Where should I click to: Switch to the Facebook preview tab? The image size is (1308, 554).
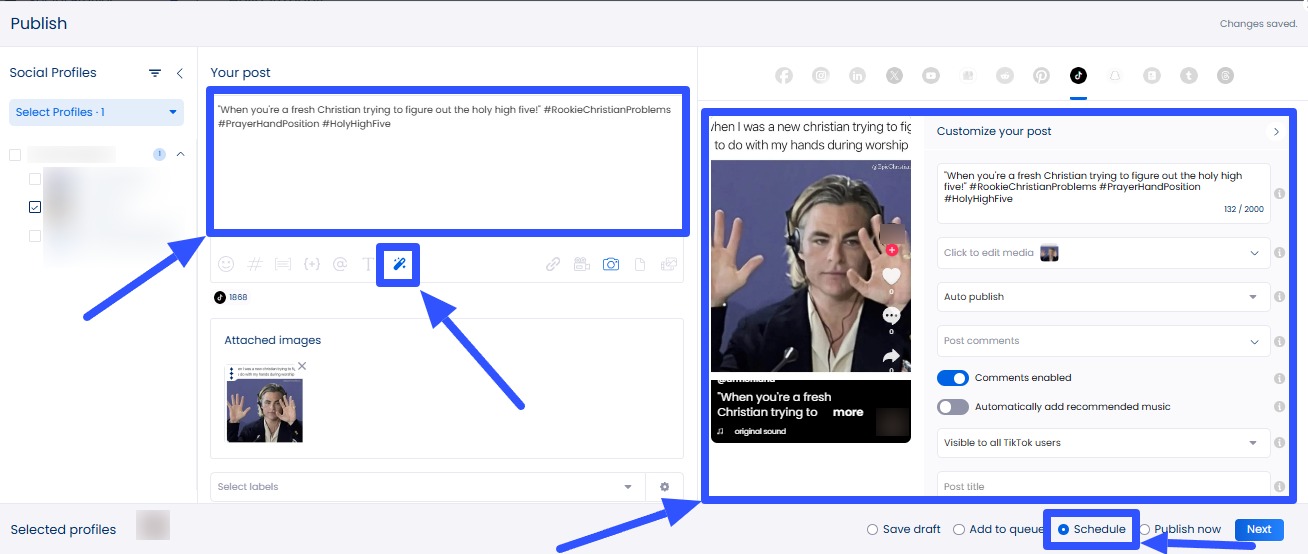coord(784,75)
